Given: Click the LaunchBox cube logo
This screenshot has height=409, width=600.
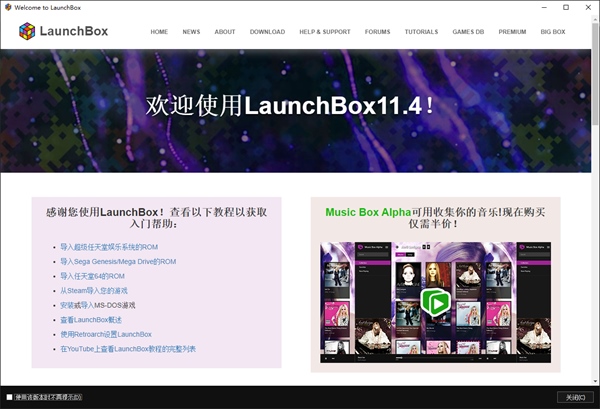Looking at the screenshot, I should pos(27,31).
